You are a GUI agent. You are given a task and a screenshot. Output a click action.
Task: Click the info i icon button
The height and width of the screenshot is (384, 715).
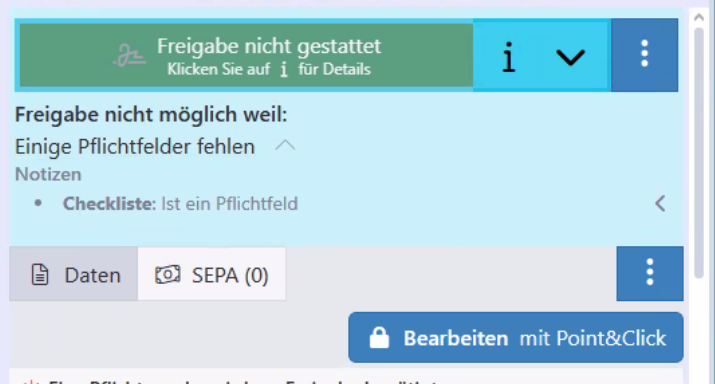pyautogui.click(x=508, y=57)
